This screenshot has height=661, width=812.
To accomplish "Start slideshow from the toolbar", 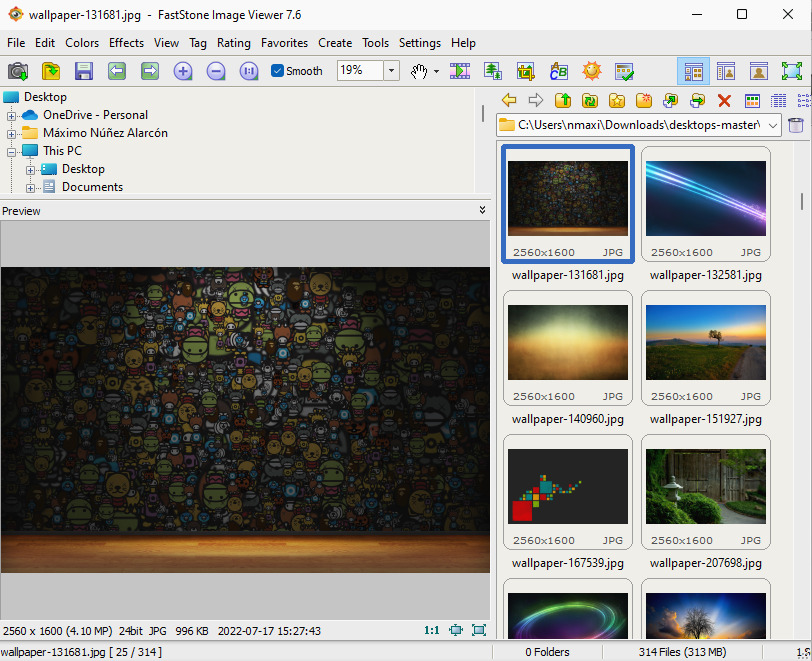I will [x=460, y=71].
